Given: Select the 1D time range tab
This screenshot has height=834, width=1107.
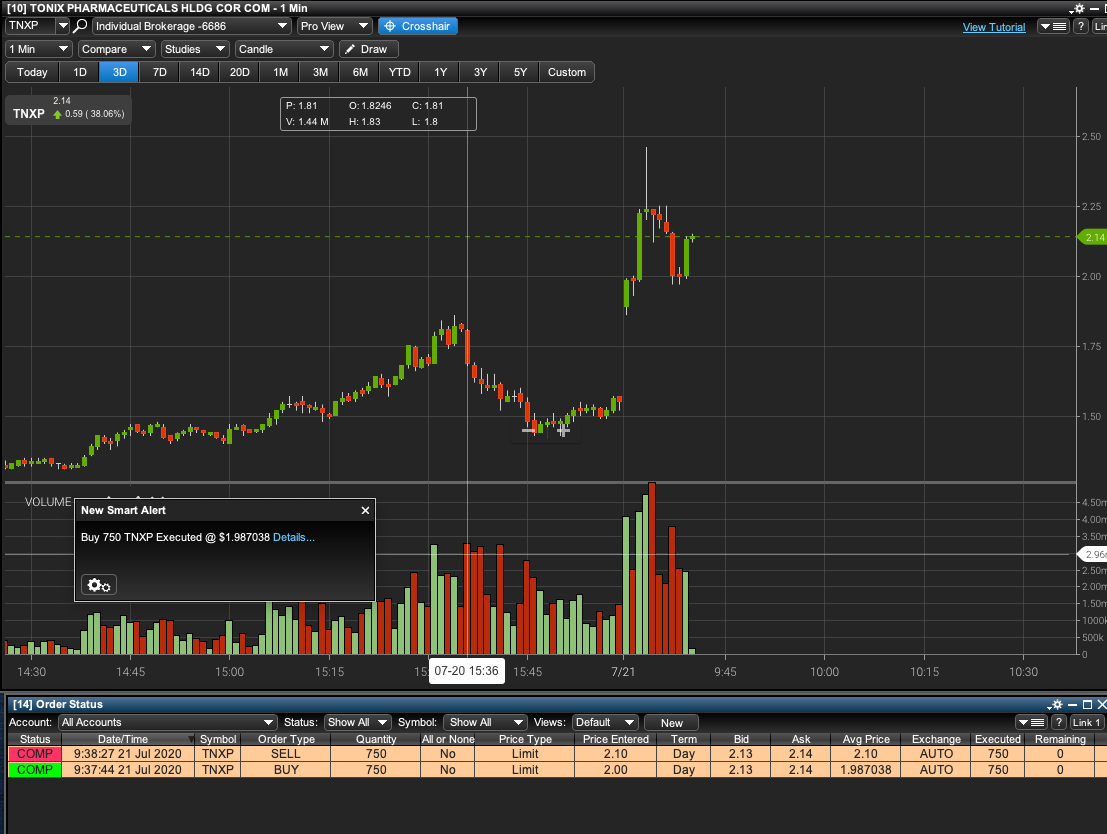Looking at the screenshot, I should click(x=80, y=72).
